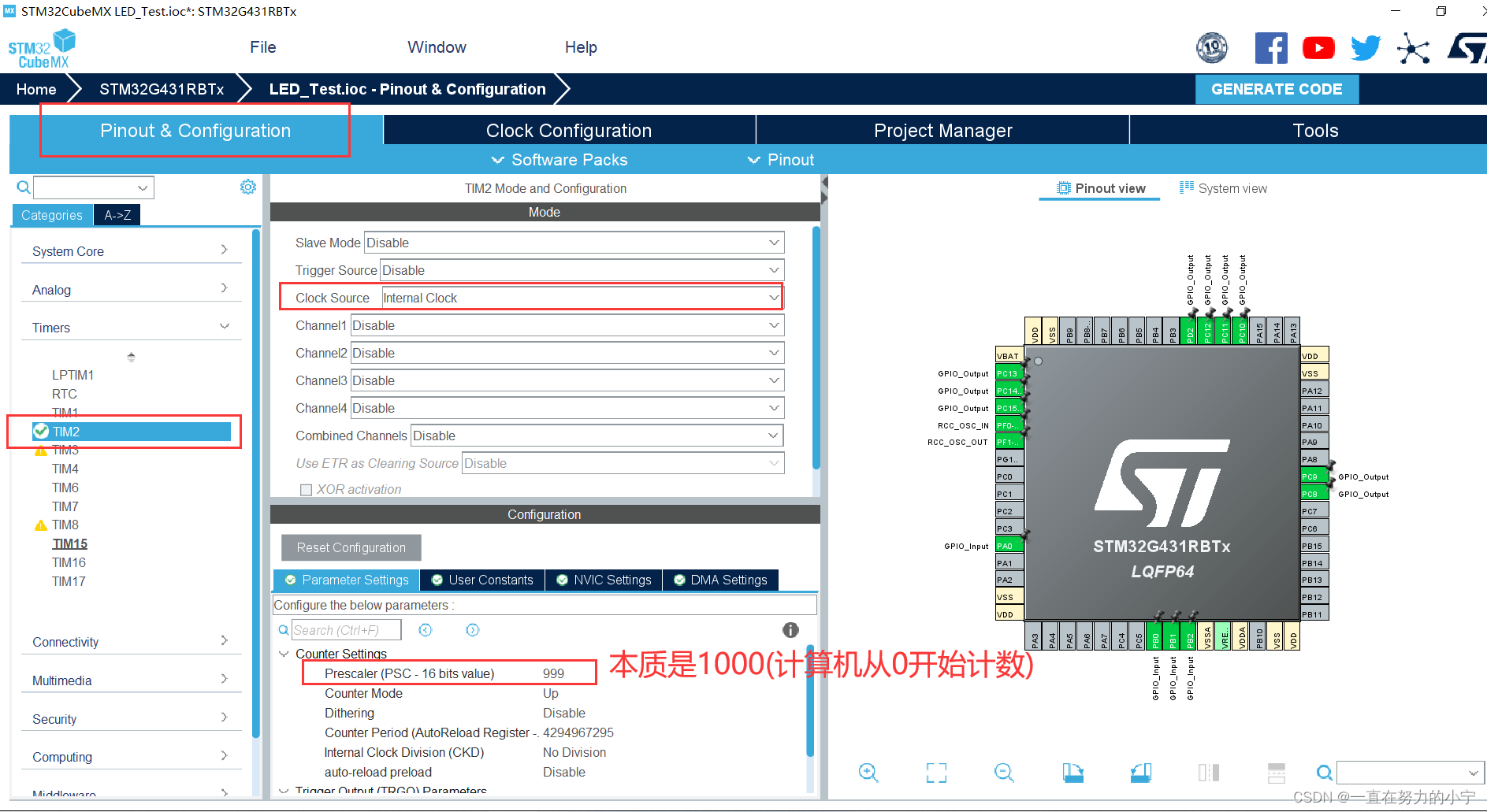Click the split view icon in pinout toolbar
Viewport: 1487px width, 812px height.
pyautogui.click(x=1209, y=773)
